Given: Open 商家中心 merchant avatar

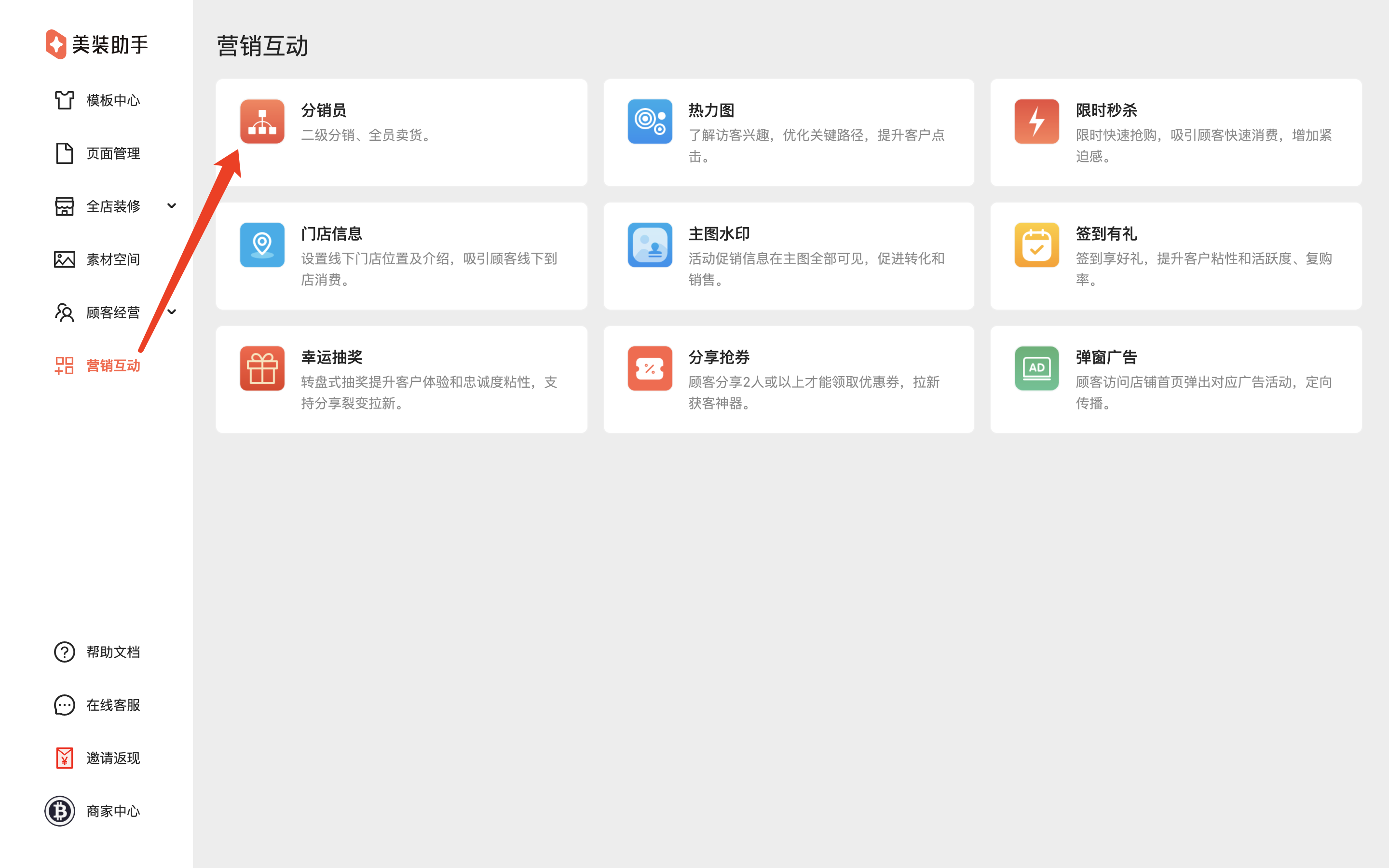Looking at the screenshot, I should coord(60,811).
